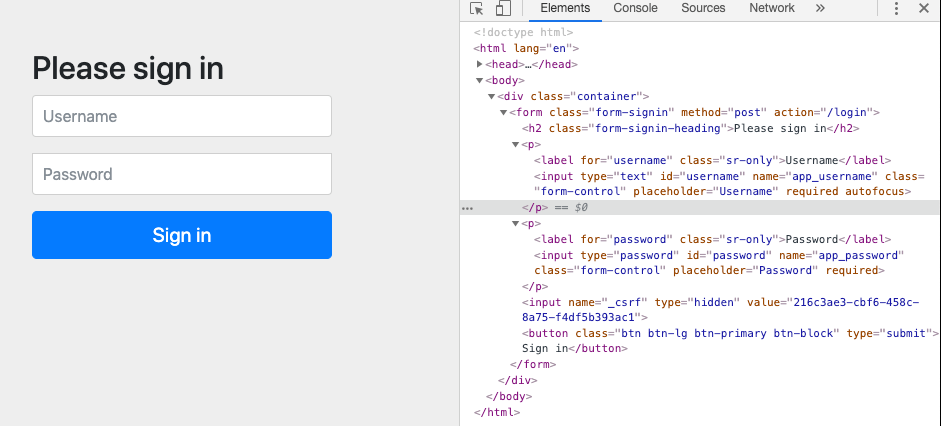The width and height of the screenshot is (941, 426).
Task: Select the closing body tag
Action: pyautogui.click(x=509, y=396)
